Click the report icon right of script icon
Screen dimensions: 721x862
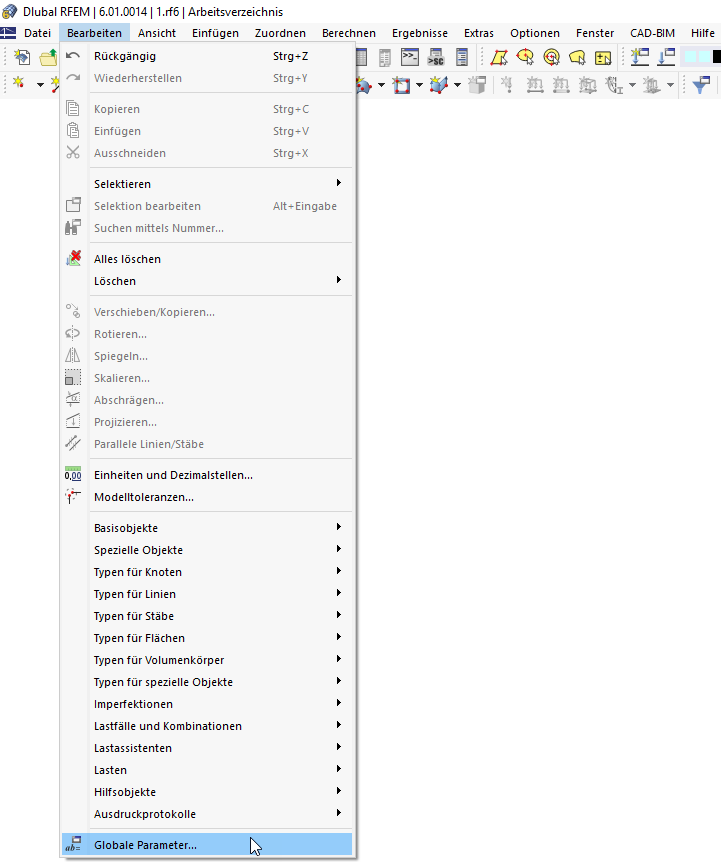pos(462,57)
